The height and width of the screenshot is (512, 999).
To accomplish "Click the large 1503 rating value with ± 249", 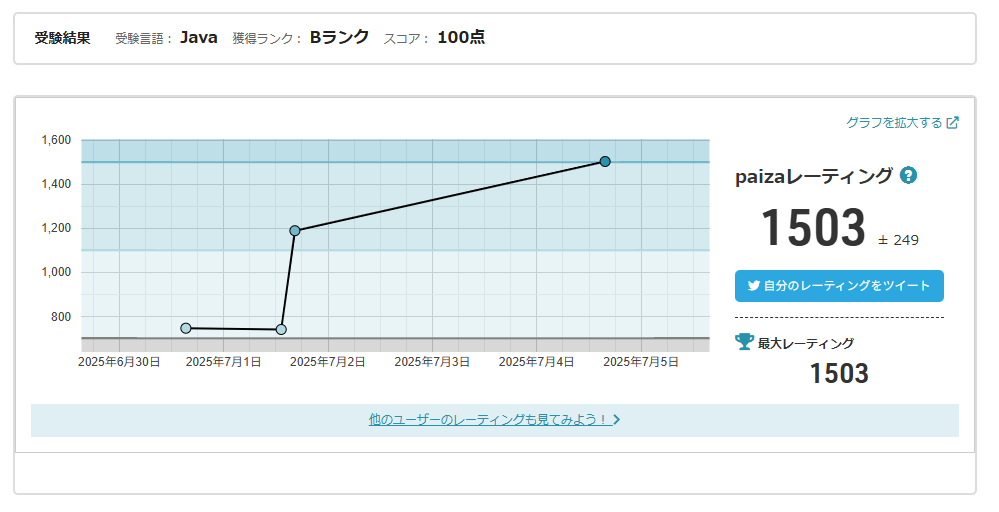I will pos(813,228).
